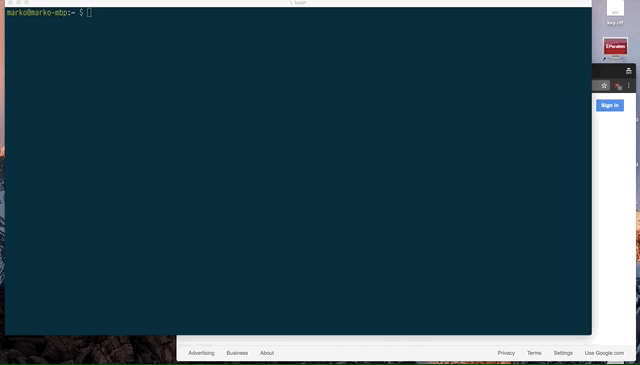Click the Use Google.com link

(x=604, y=353)
